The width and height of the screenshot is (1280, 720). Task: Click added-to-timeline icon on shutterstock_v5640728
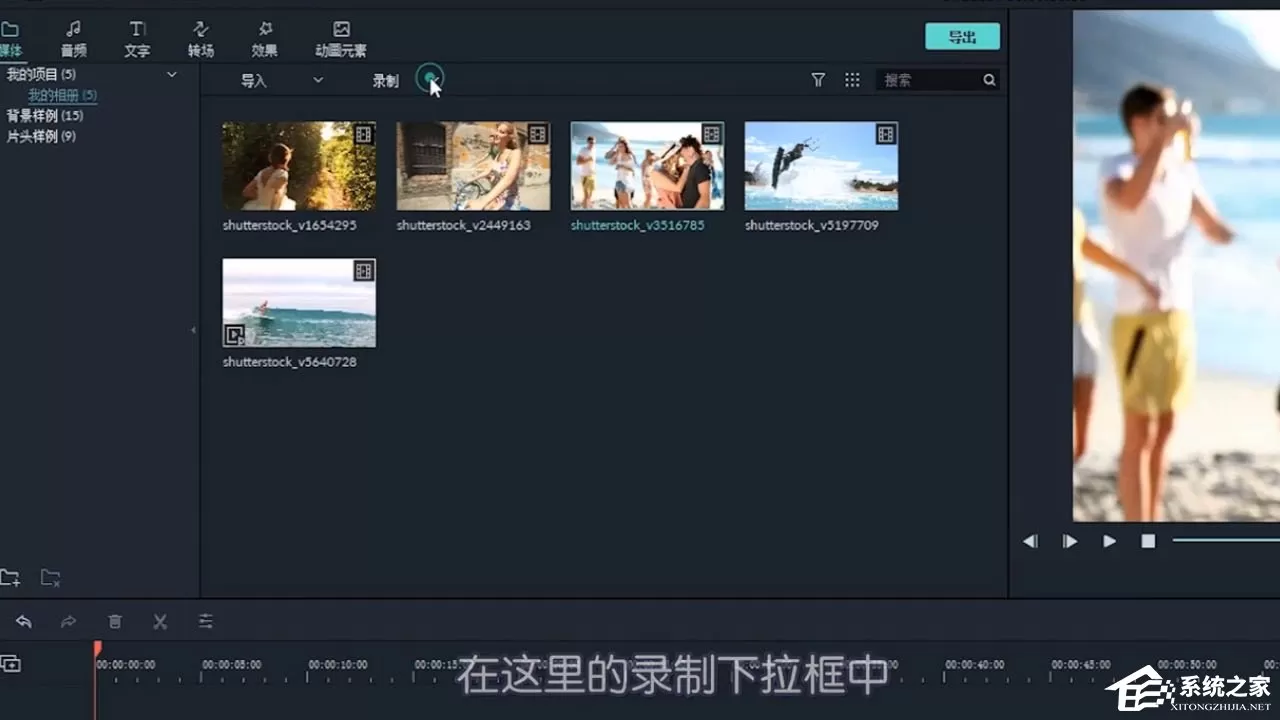tap(234, 335)
